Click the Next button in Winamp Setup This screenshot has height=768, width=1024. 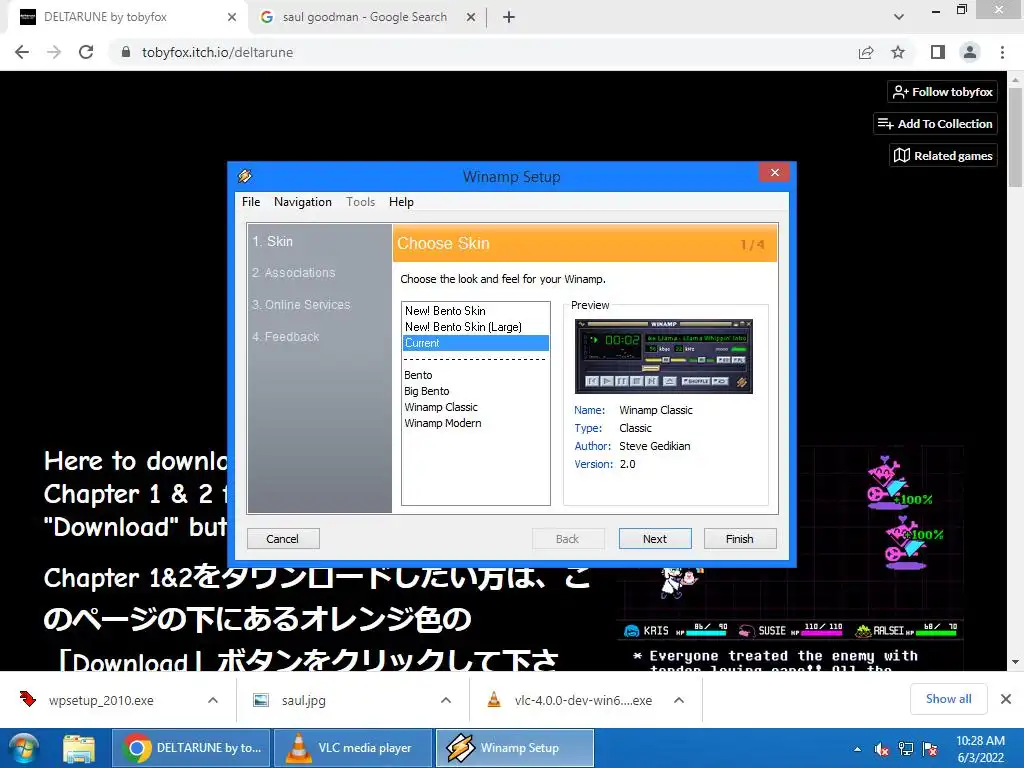(x=655, y=539)
